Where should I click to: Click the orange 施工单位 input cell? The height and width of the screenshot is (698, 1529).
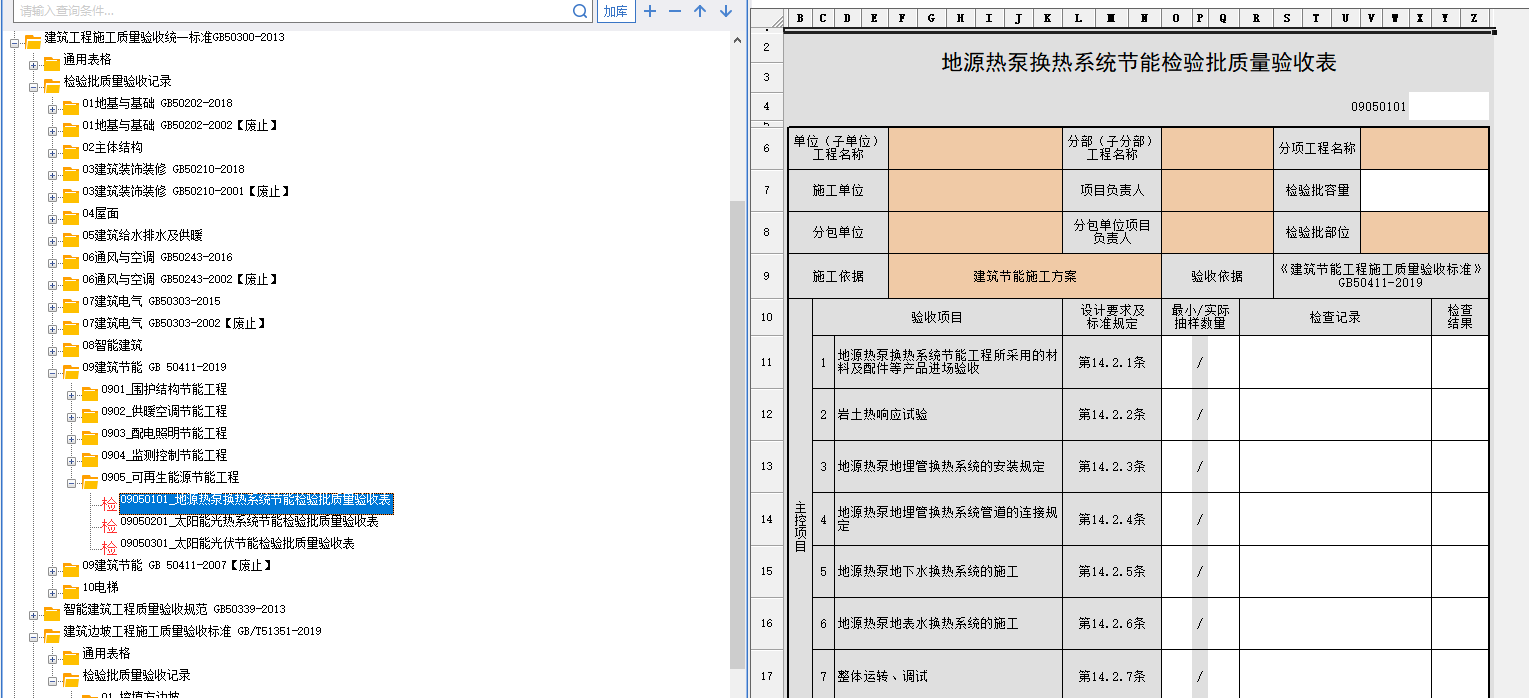(974, 190)
